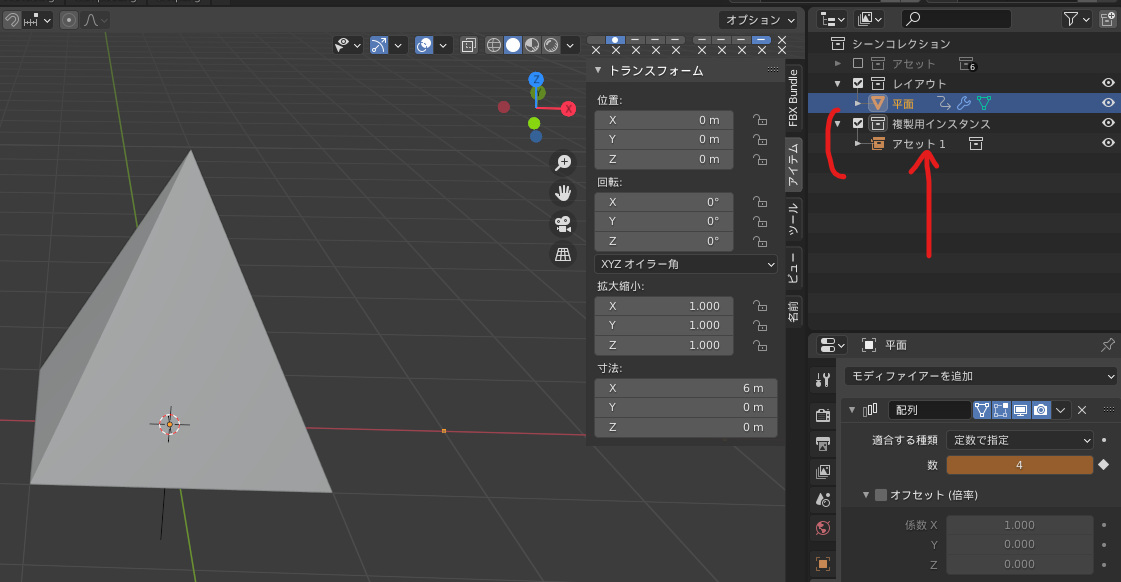Switch perspective/orthographic with the grid icon

tap(563, 254)
